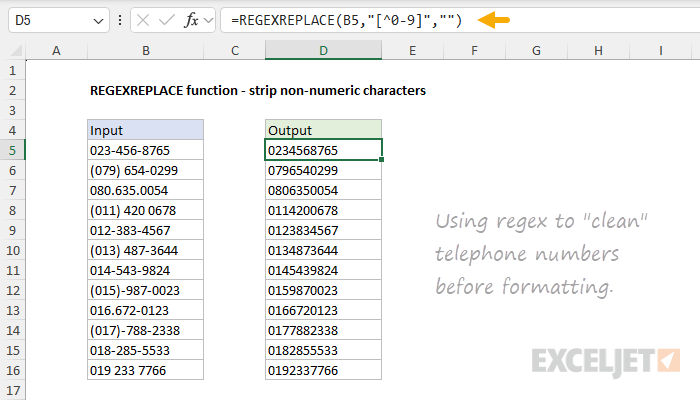Select column G header
The width and height of the screenshot is (700, 400).
coord(537,50)
